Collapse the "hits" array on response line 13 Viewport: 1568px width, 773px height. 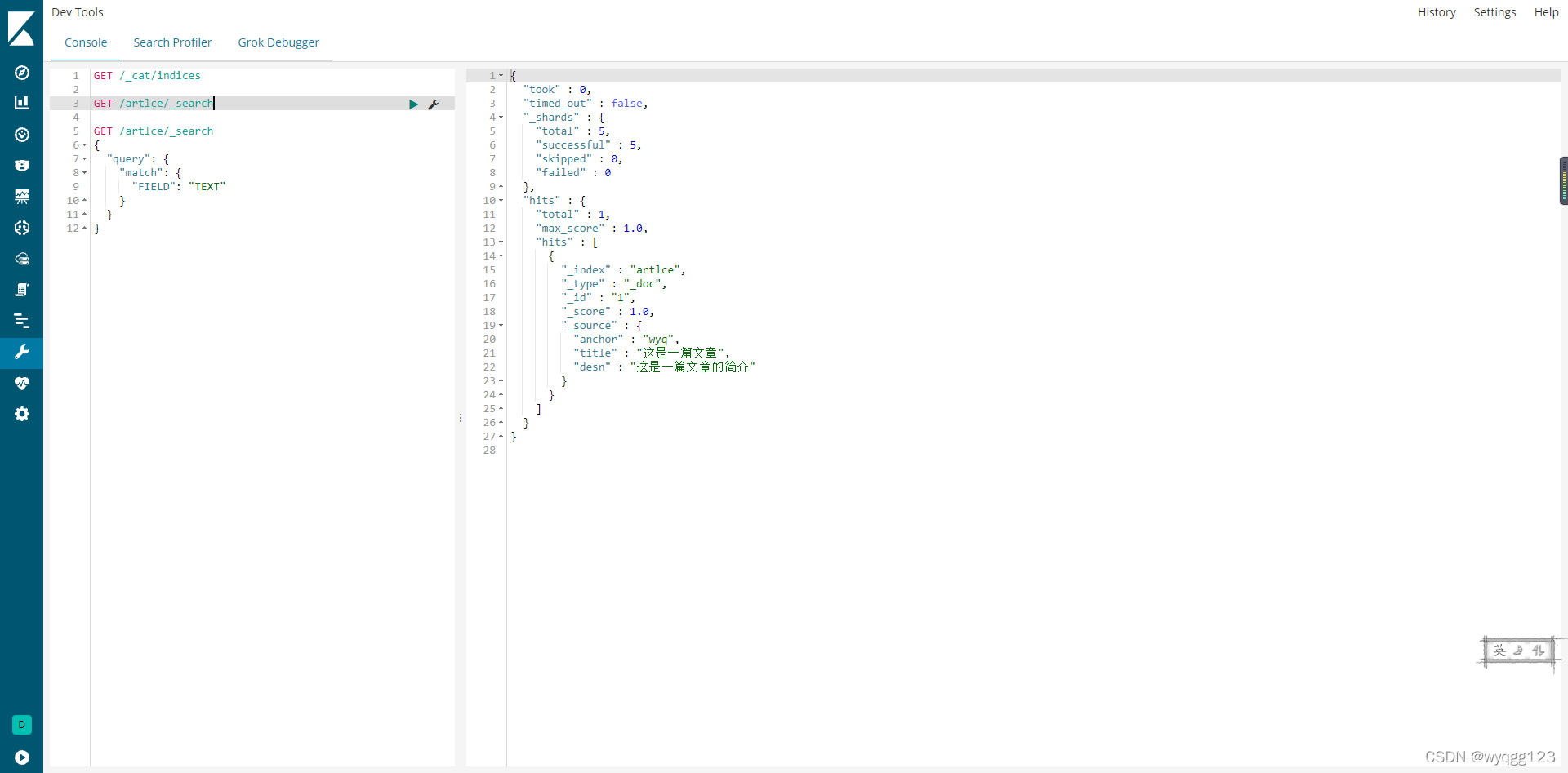pyautogui.click(x=501, y=242)
